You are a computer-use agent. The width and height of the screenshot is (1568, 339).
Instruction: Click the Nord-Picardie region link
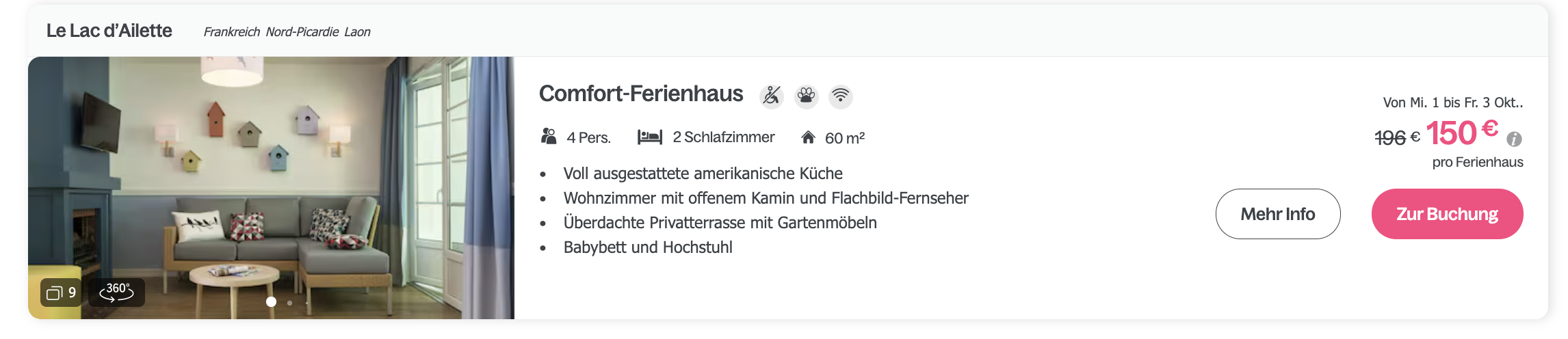pyautogui.click(x=302, y=32)
